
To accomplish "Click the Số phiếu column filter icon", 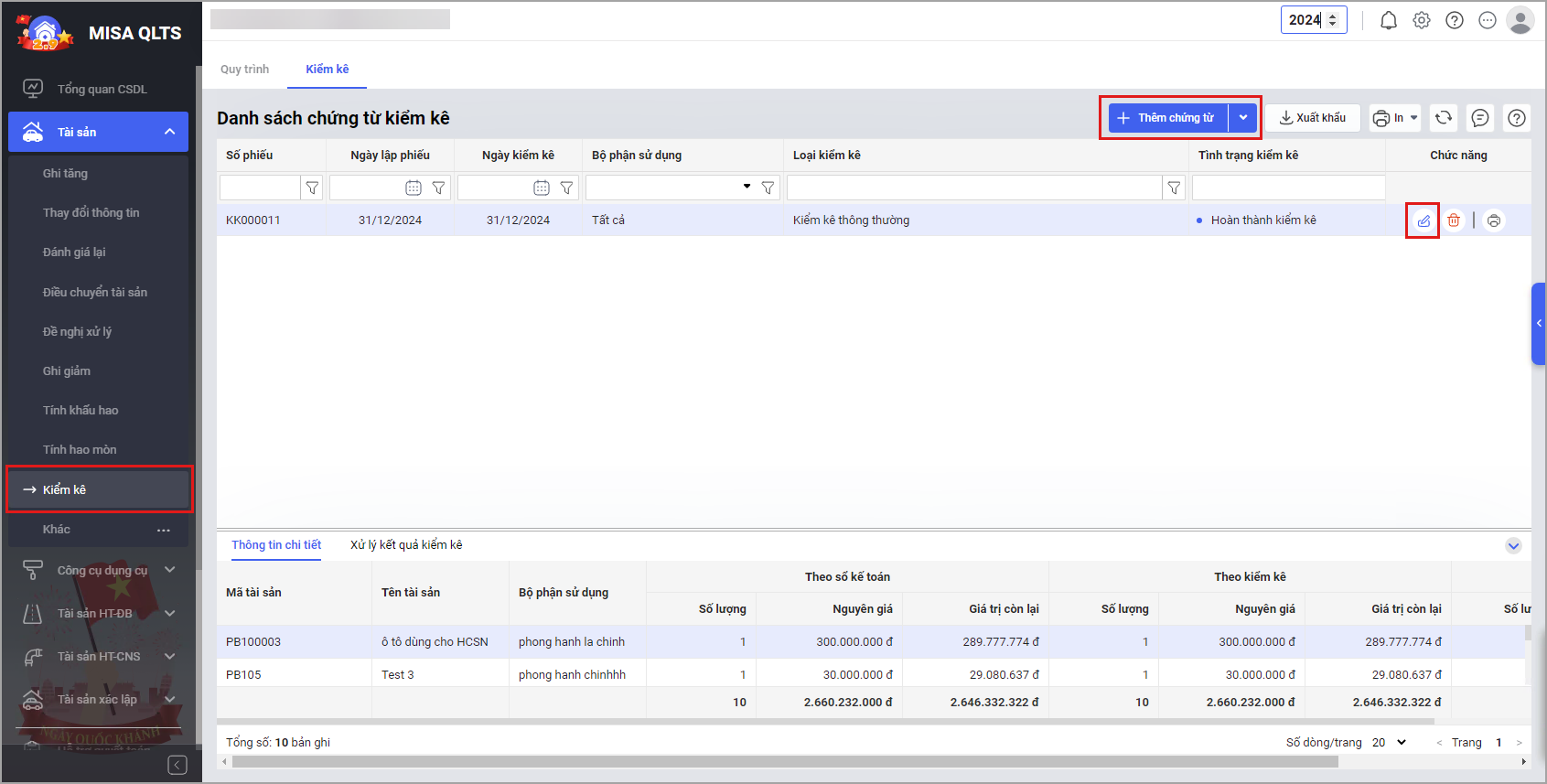I will tap(312, 188).
